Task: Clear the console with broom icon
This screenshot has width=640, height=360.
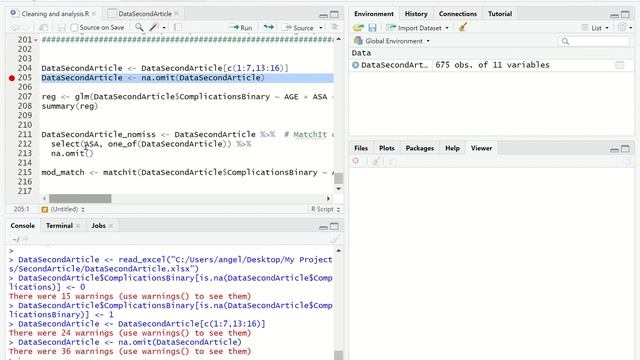Action: (335, 239)
